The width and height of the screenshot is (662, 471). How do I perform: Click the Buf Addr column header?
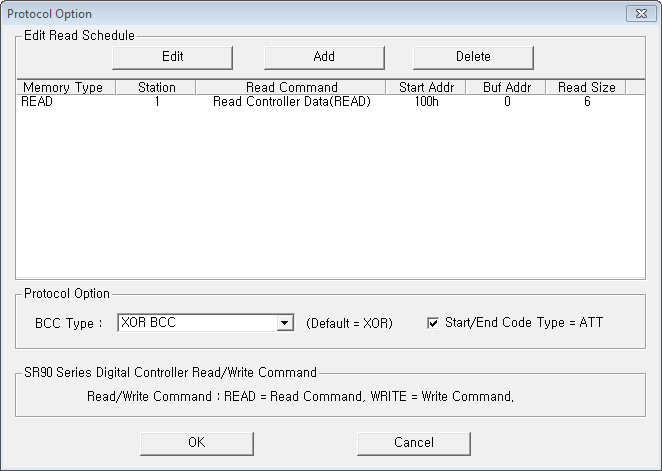coord(507,87)
